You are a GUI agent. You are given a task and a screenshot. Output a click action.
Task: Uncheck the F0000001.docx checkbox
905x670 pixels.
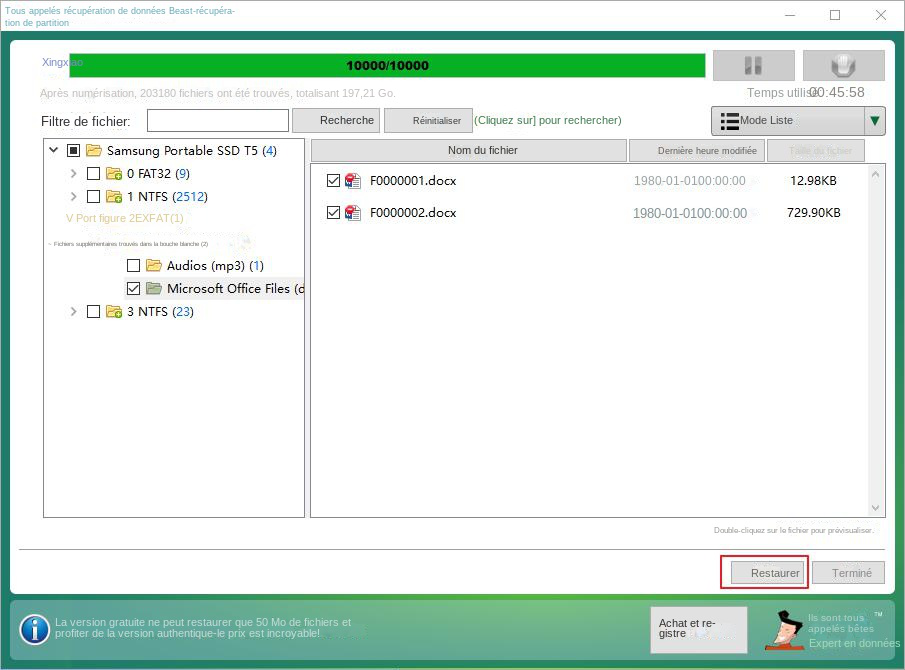334,181
